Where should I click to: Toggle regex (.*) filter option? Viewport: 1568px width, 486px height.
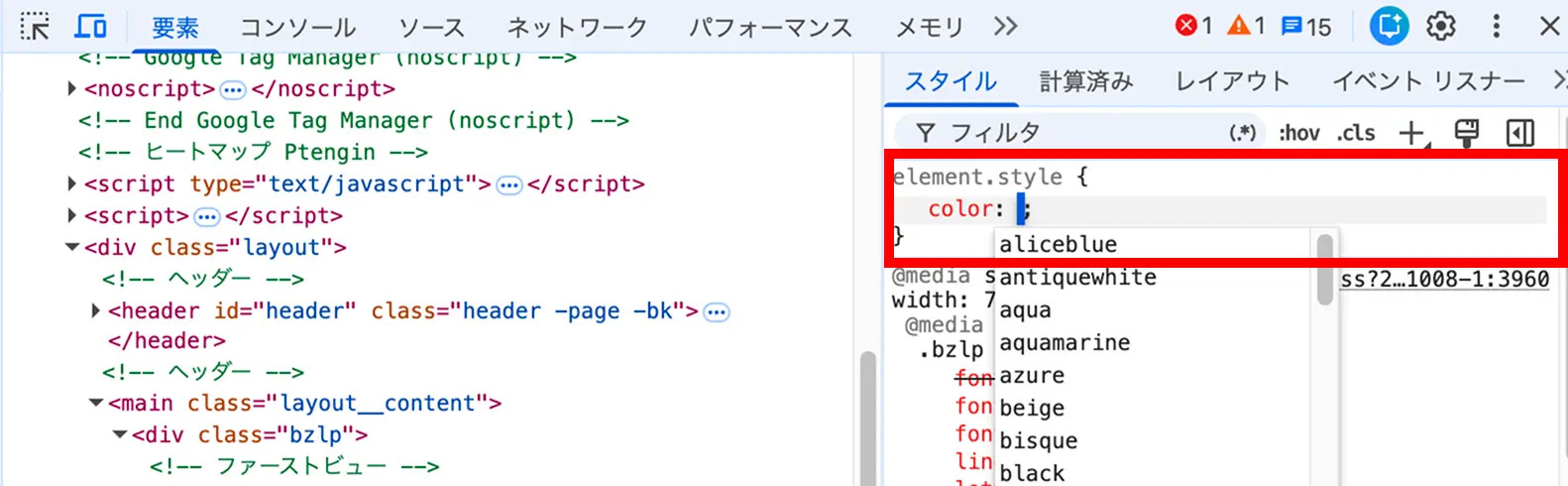tap(1243, 132)
